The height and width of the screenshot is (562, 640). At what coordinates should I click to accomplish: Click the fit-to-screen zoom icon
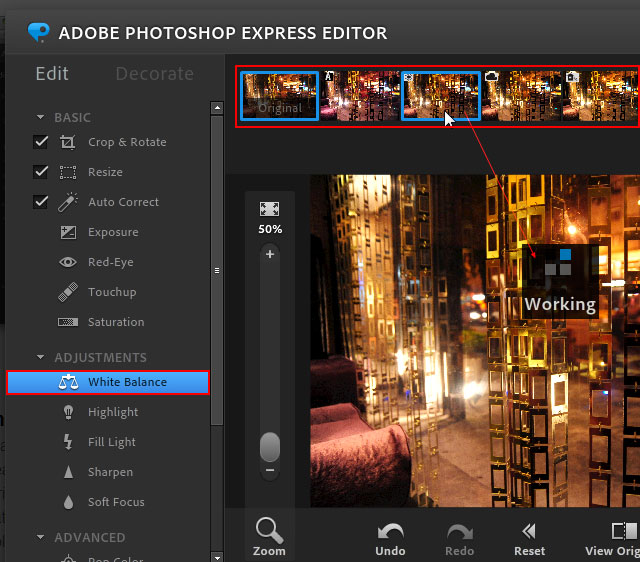(269, 209)
